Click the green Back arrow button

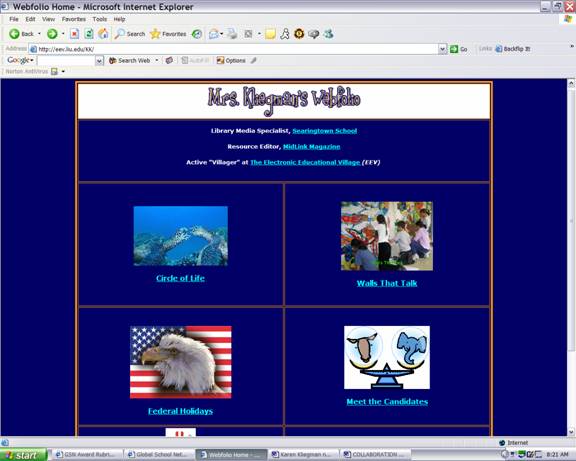(x=15, y=34)
